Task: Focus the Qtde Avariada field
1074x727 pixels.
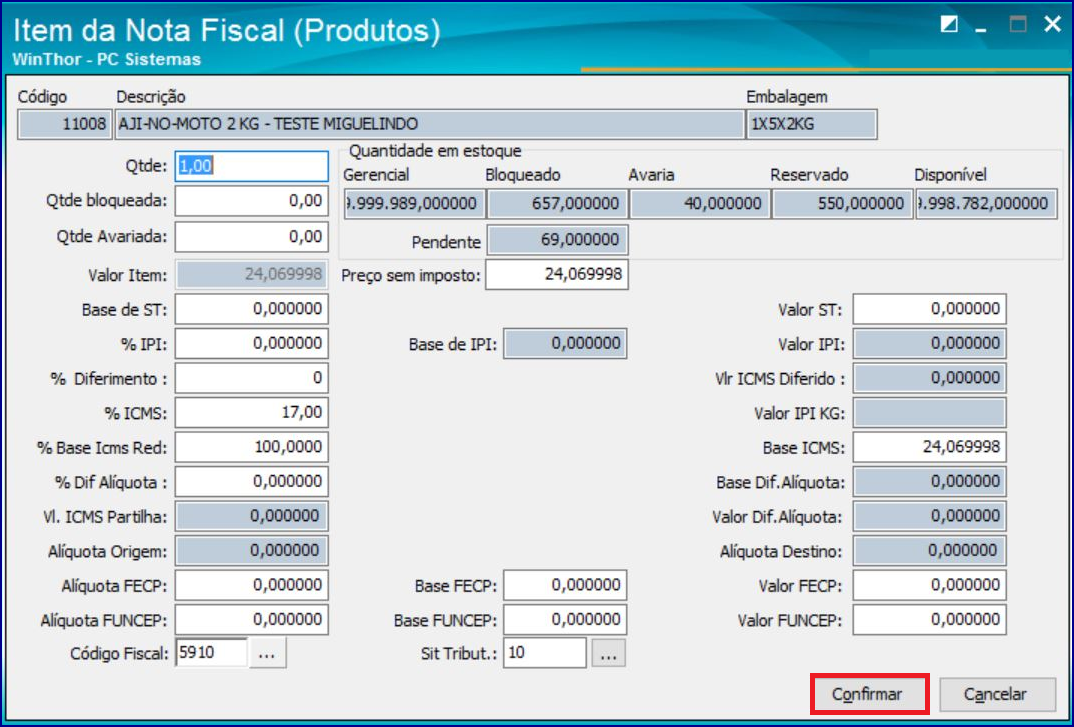Action: point(251,237)
